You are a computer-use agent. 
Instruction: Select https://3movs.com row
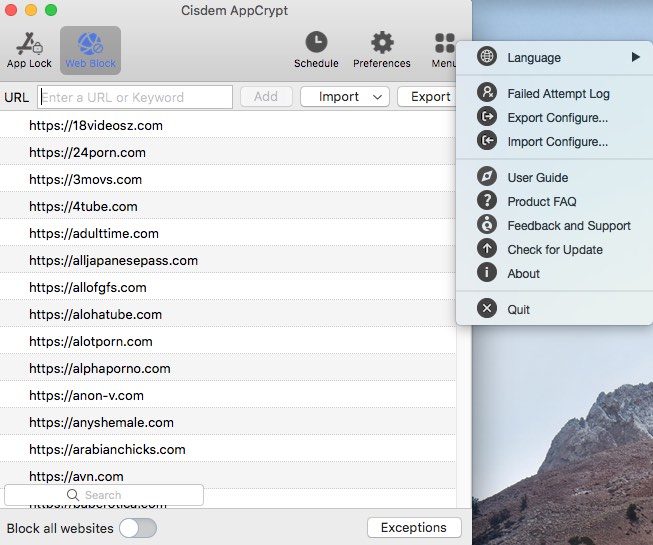(x=227, y=179)
